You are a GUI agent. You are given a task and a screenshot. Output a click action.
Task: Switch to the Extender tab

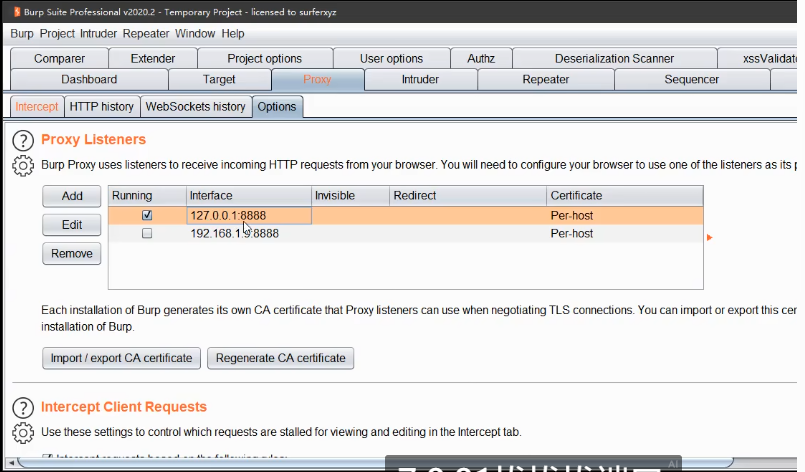(152, 59)
